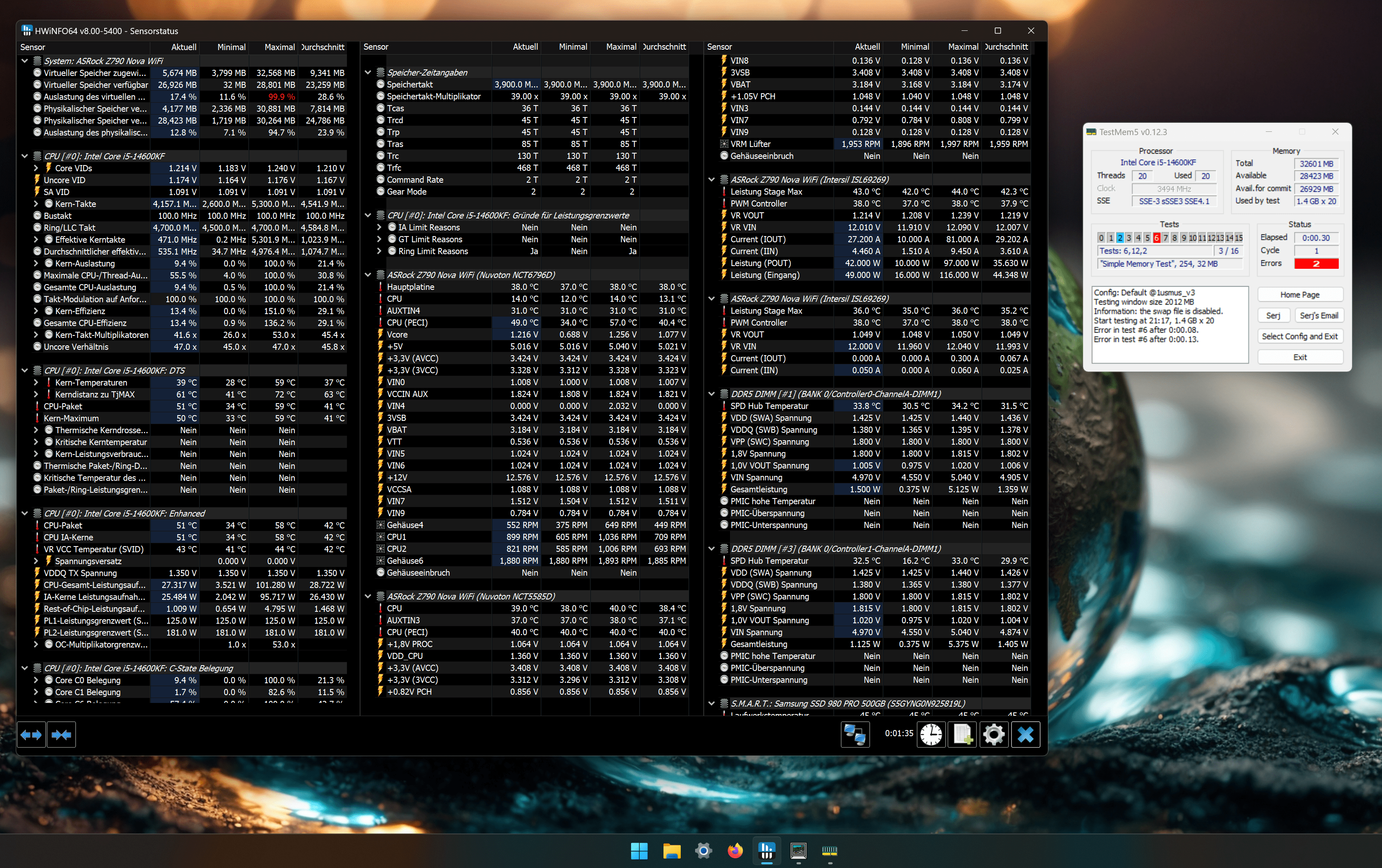Screen dimensions: 1382x868
Task: Click VRM Lüfter fan icon
Action: (x=724, y=144)
